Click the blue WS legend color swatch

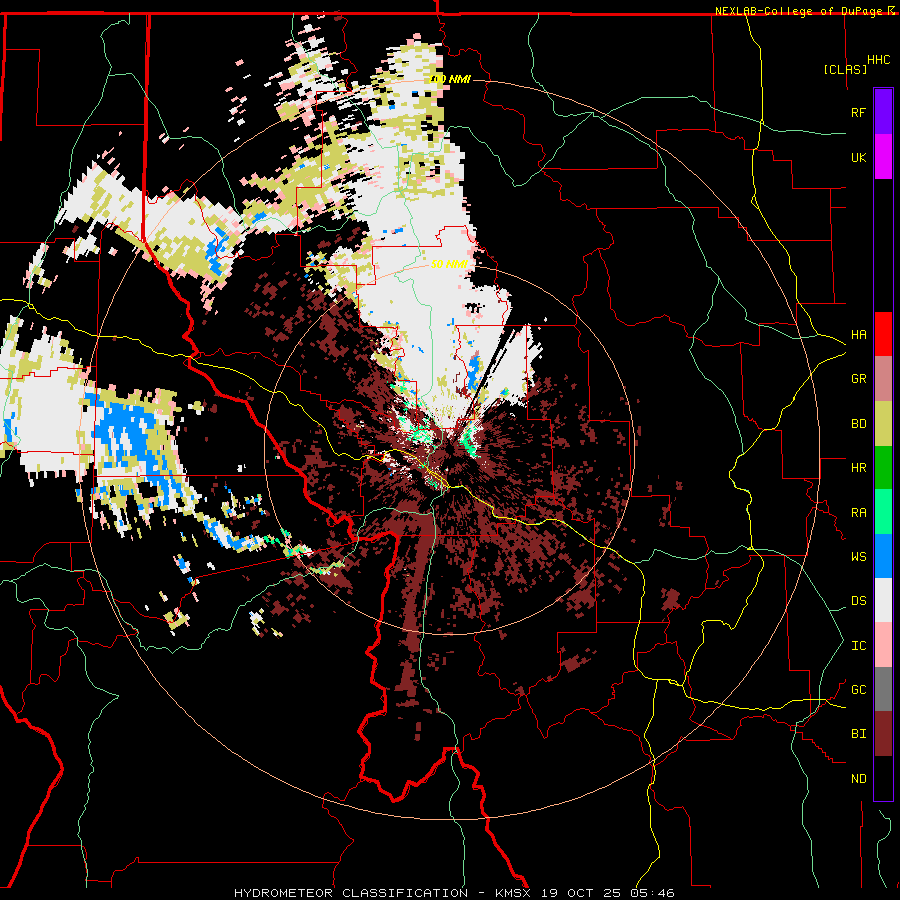click(883, 556)
